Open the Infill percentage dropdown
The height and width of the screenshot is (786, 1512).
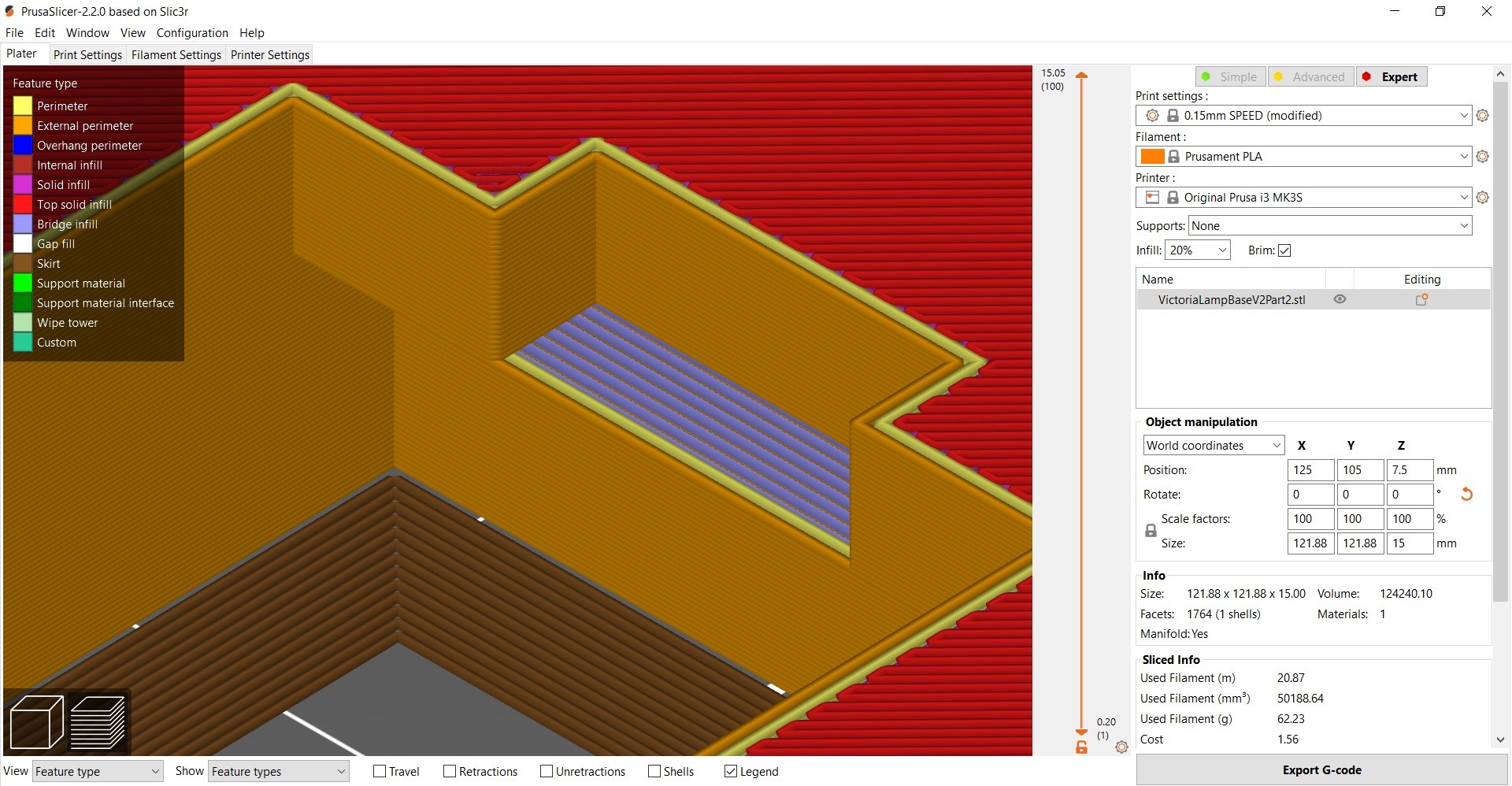tap(1197, 250)
